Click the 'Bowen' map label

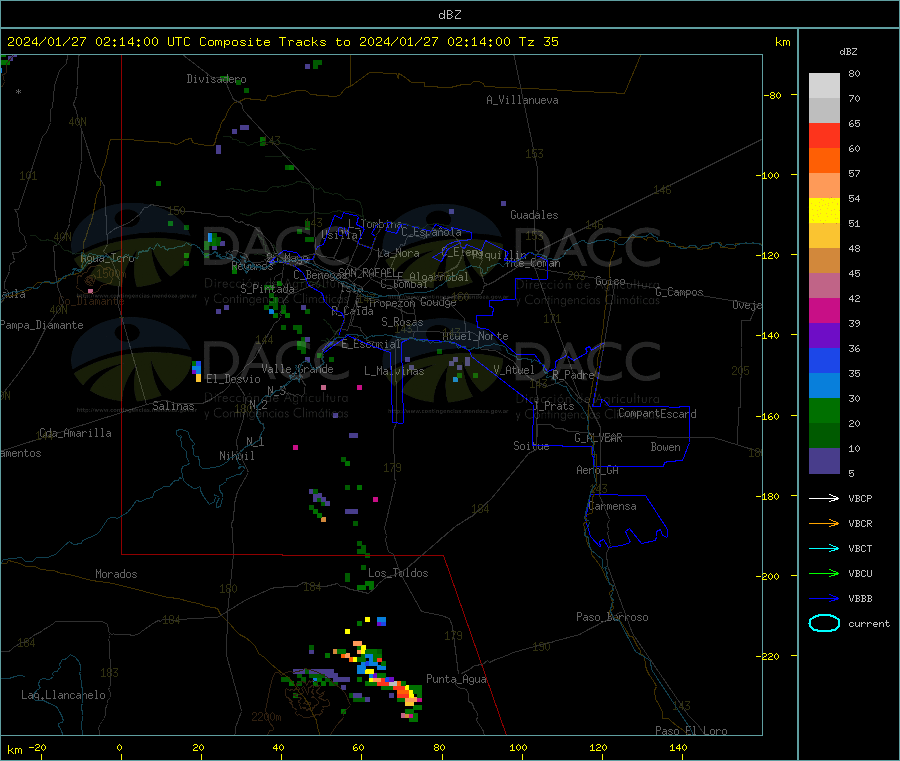tap(665, 447)
